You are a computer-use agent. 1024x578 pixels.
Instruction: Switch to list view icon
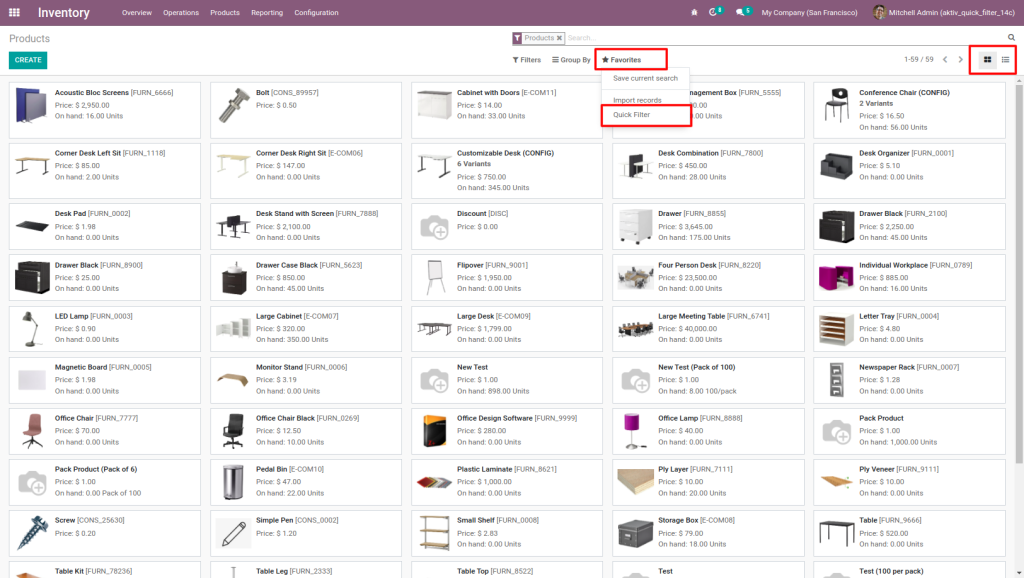tap(1005, 59)
